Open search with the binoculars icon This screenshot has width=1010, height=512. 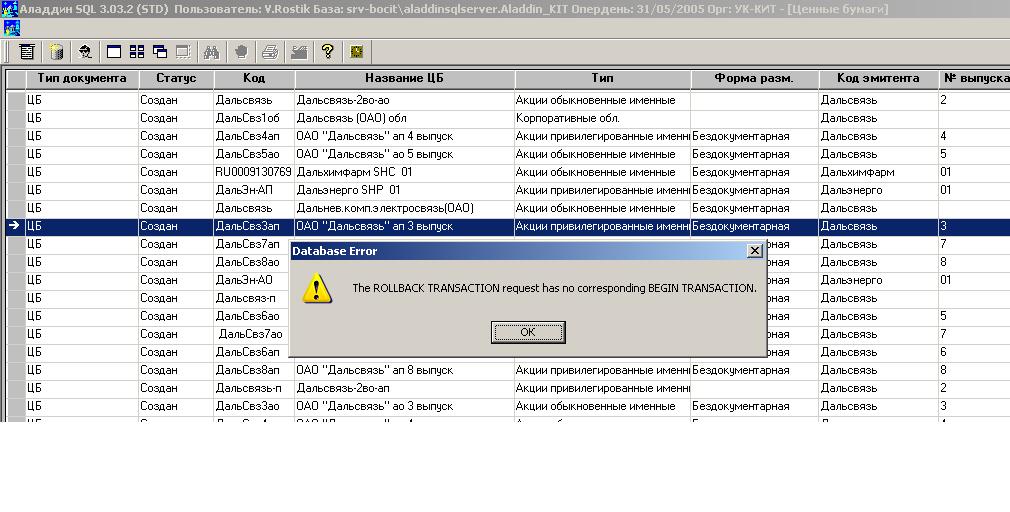coord(211,52)
